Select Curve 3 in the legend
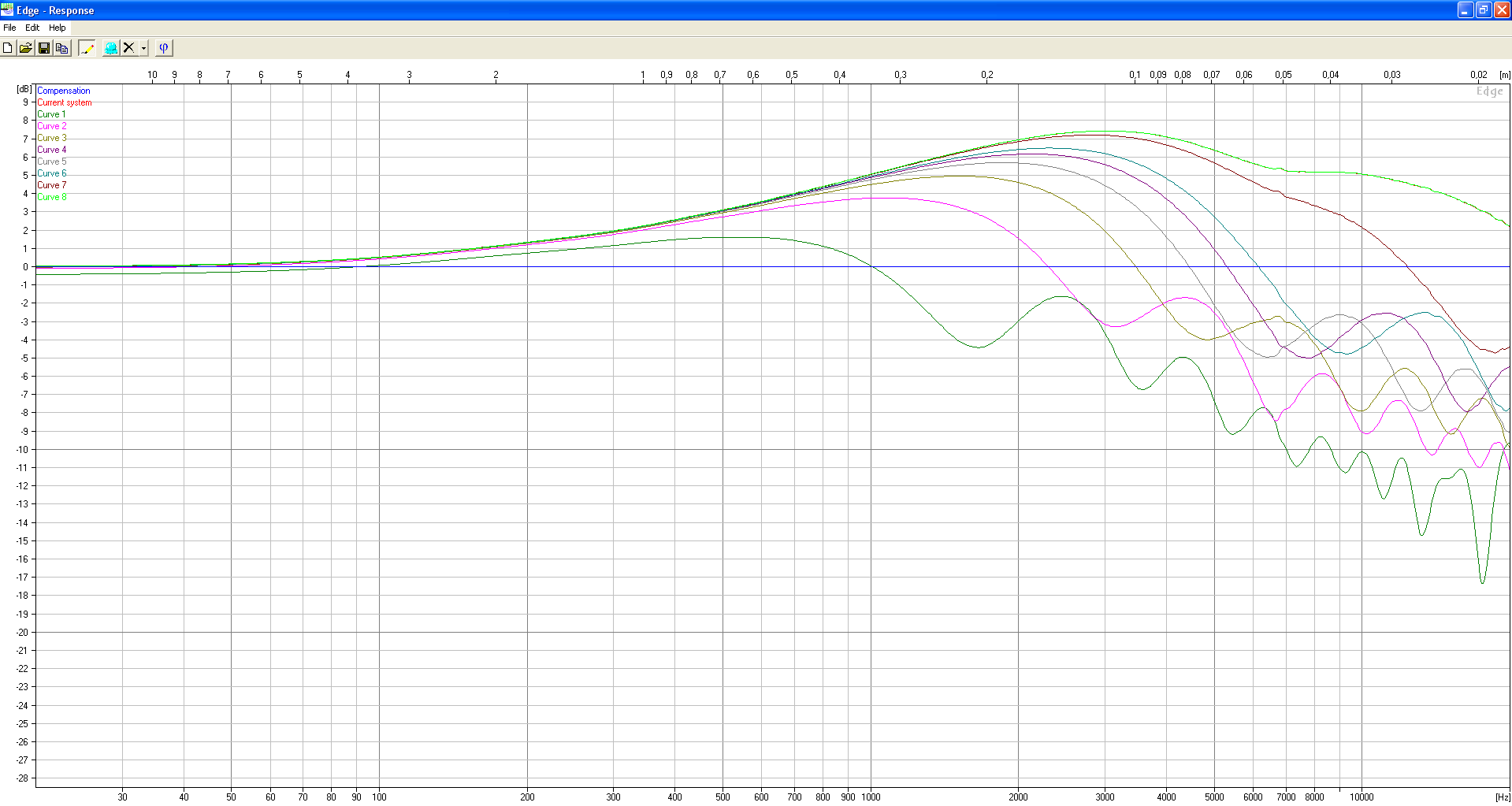 [52, 138]
